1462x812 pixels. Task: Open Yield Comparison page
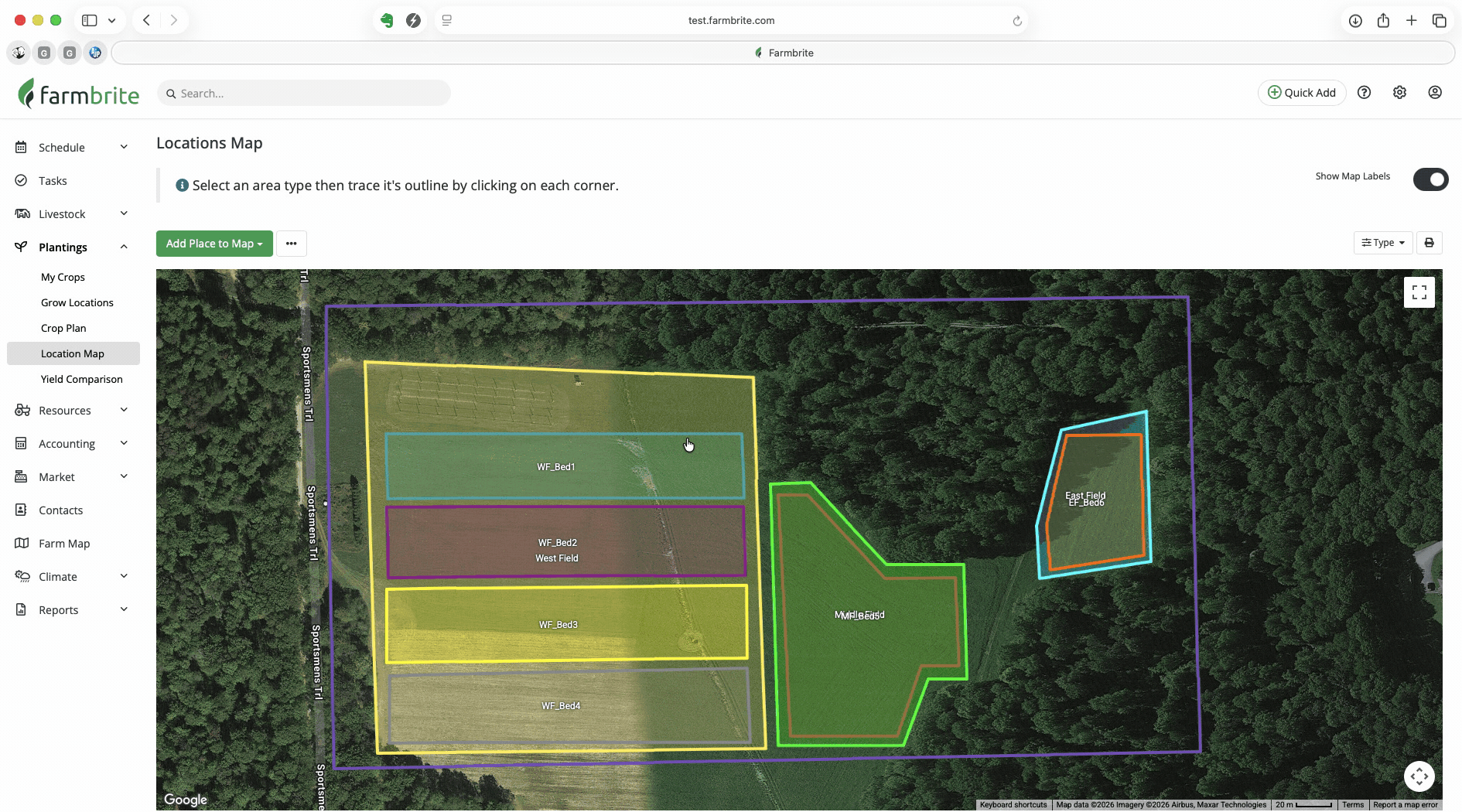(82, 379)
